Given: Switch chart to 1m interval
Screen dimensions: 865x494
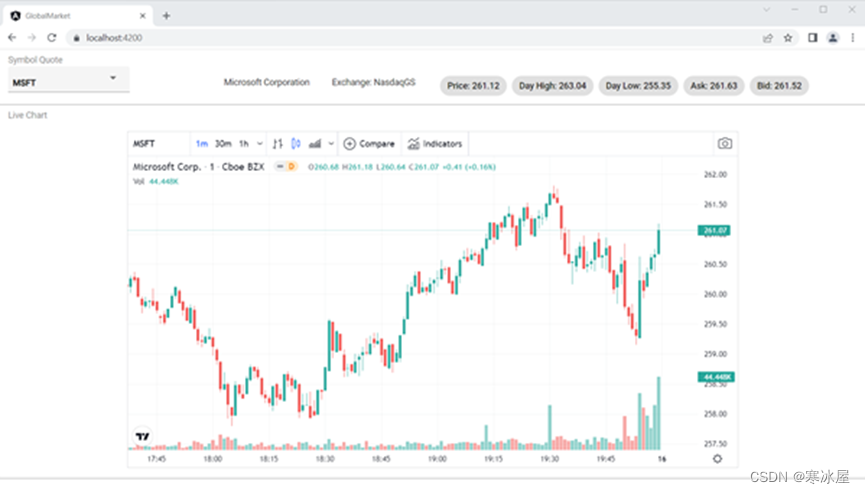Looking at the screenshot, I should click(202, 144).
